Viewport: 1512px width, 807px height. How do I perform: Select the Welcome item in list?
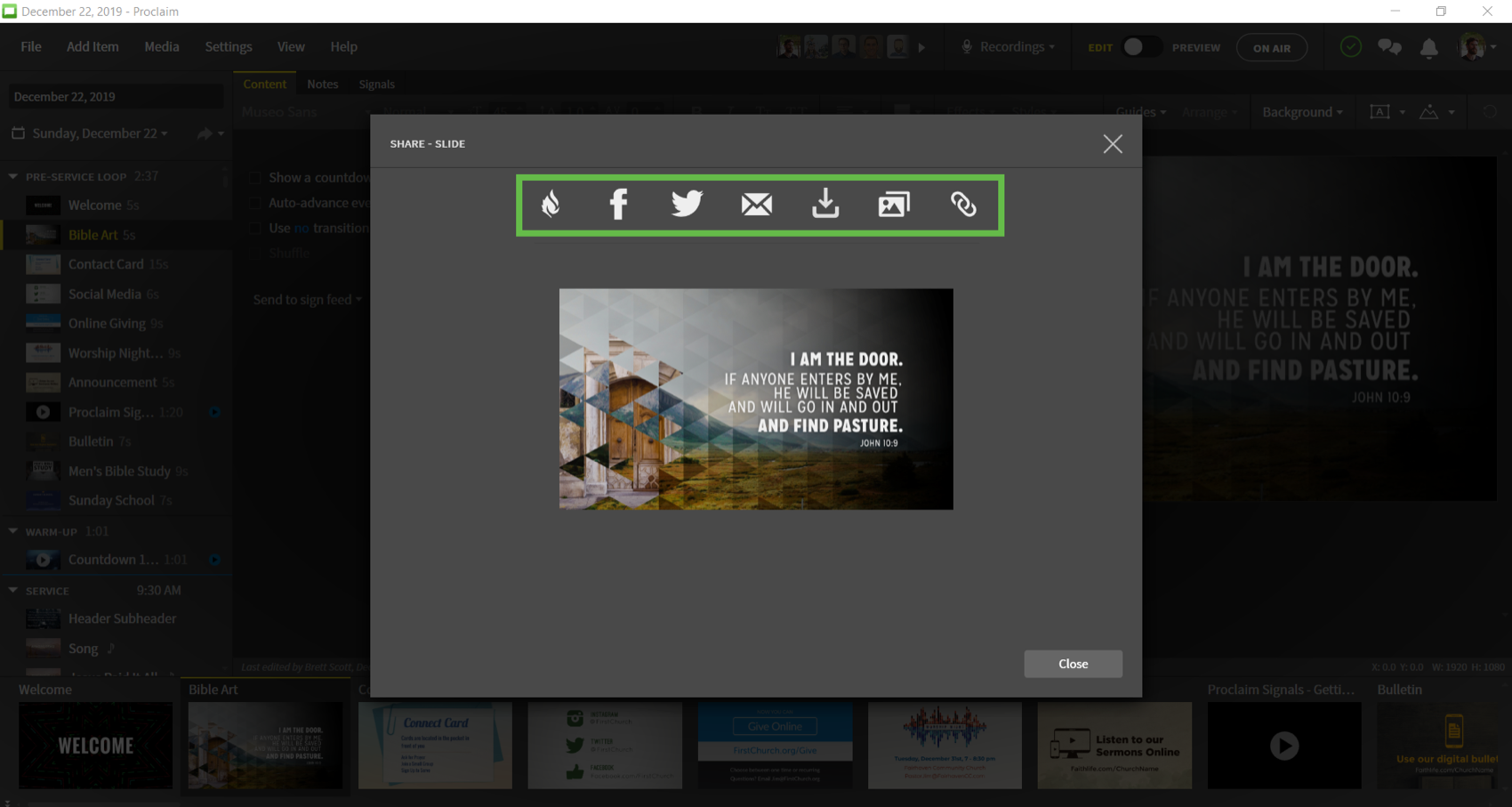click(116, 205)
